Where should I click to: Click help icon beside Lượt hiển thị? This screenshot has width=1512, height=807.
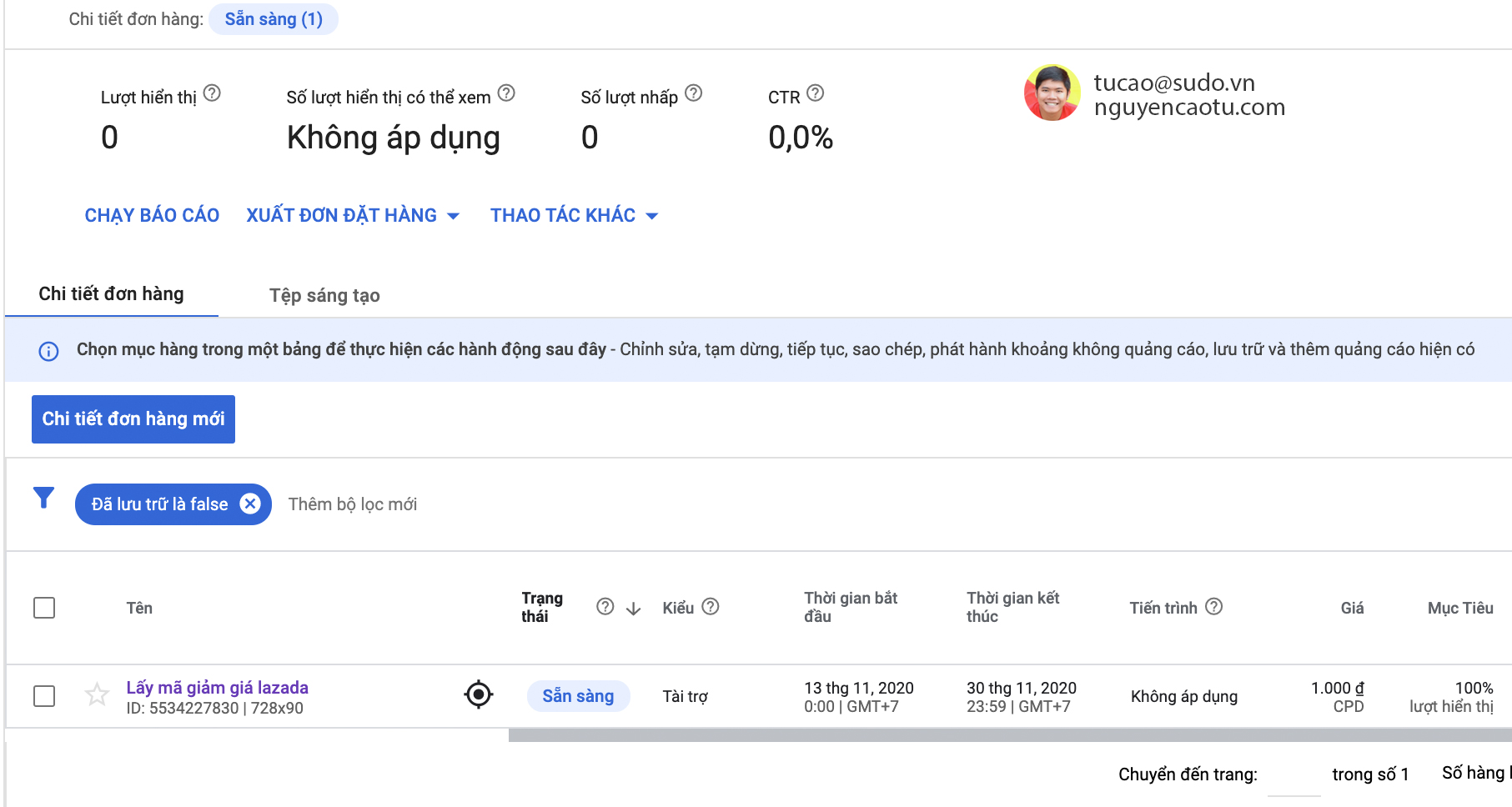[212, 93]
